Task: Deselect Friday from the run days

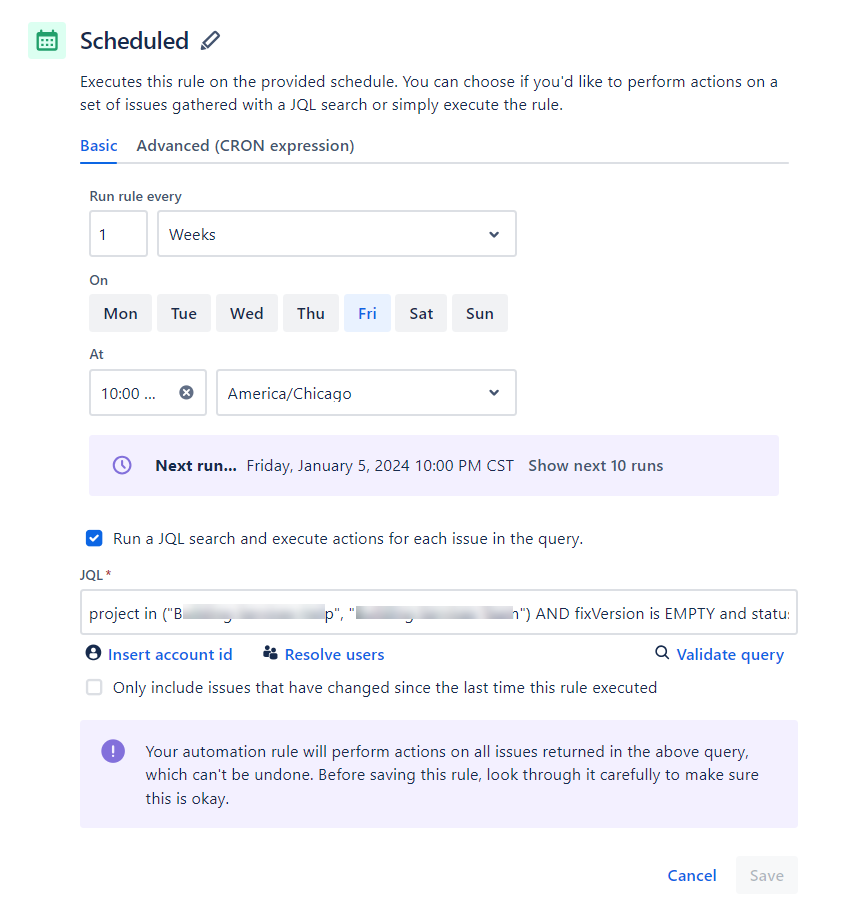Action: tap(365, 312)
